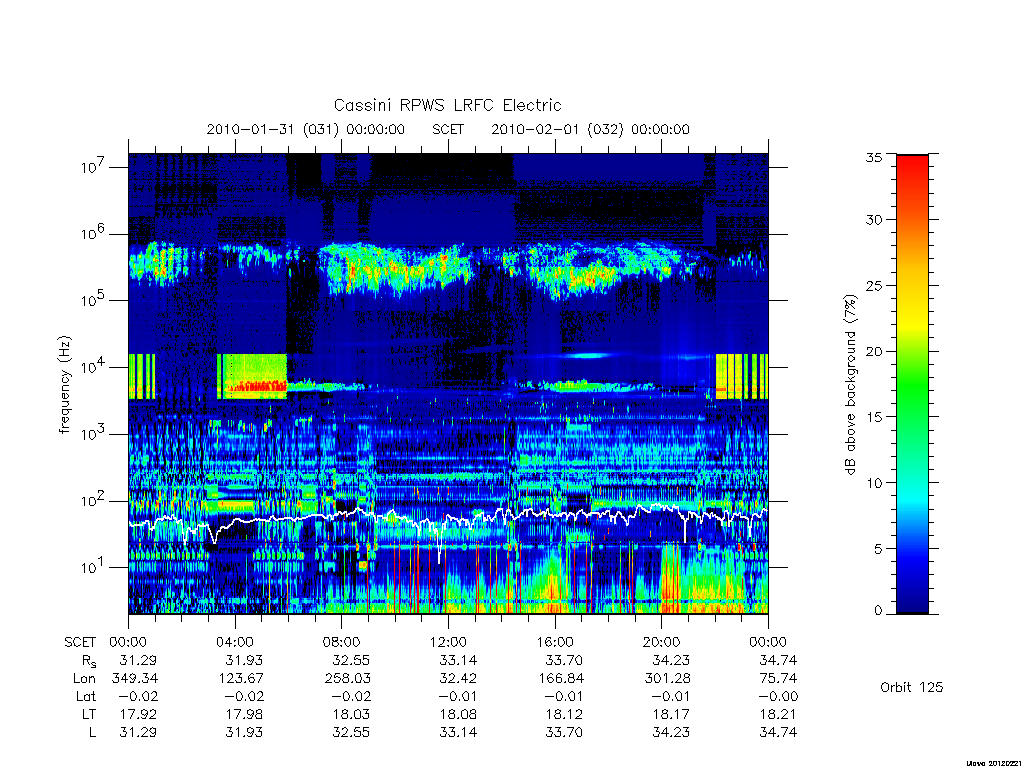Screen dimensions: 1024x768
Task: Click the 'Orbit 125' text
Action: coord(912,687)
